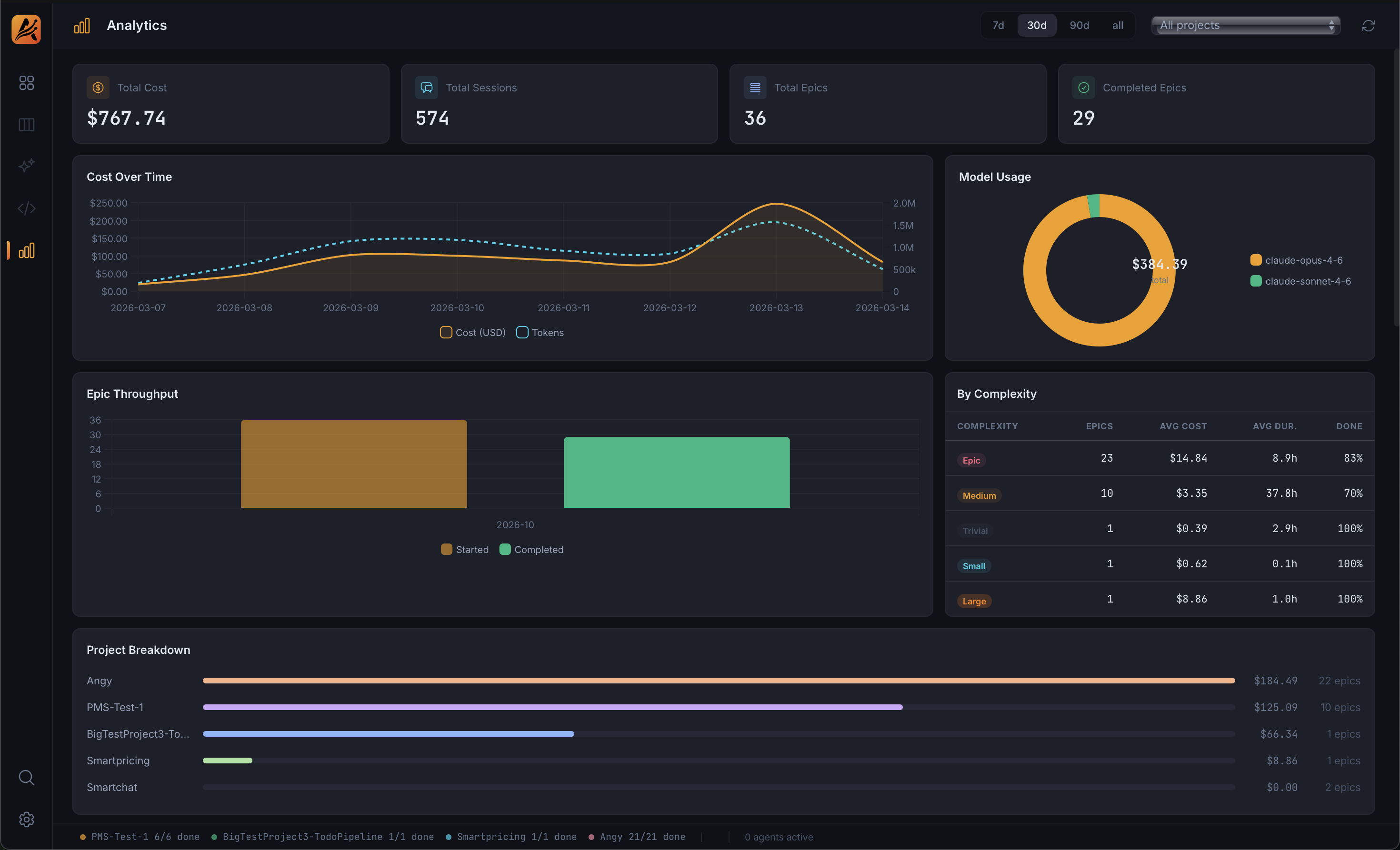Enable the Tokens series checkbox

pos(522,332)
